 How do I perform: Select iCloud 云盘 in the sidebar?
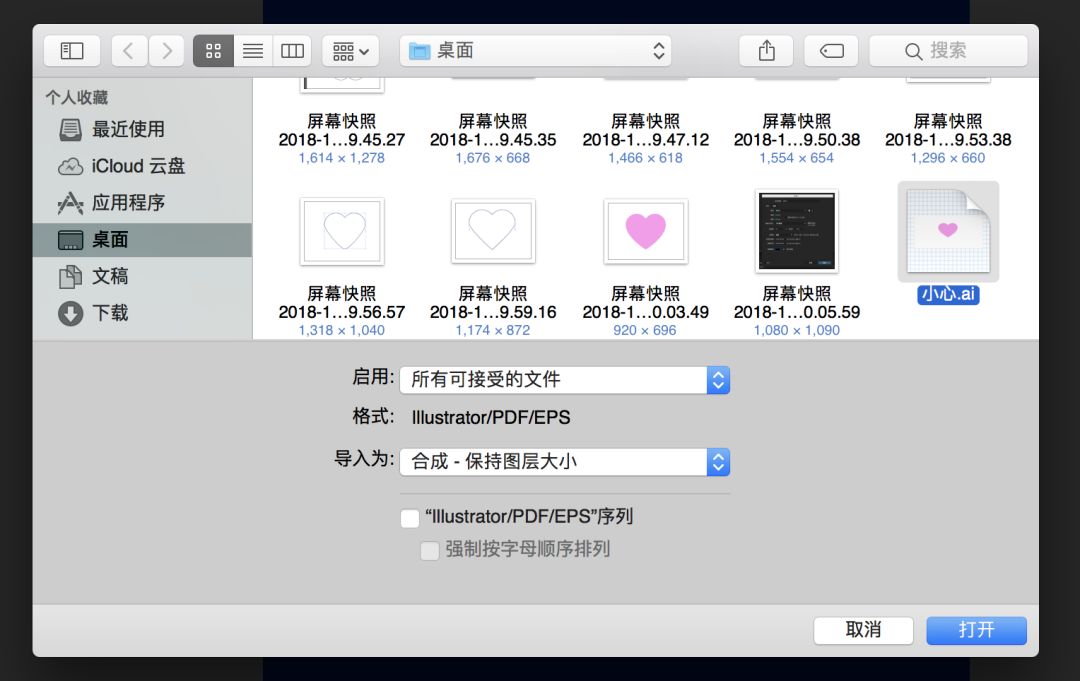(x=143, y=166)
